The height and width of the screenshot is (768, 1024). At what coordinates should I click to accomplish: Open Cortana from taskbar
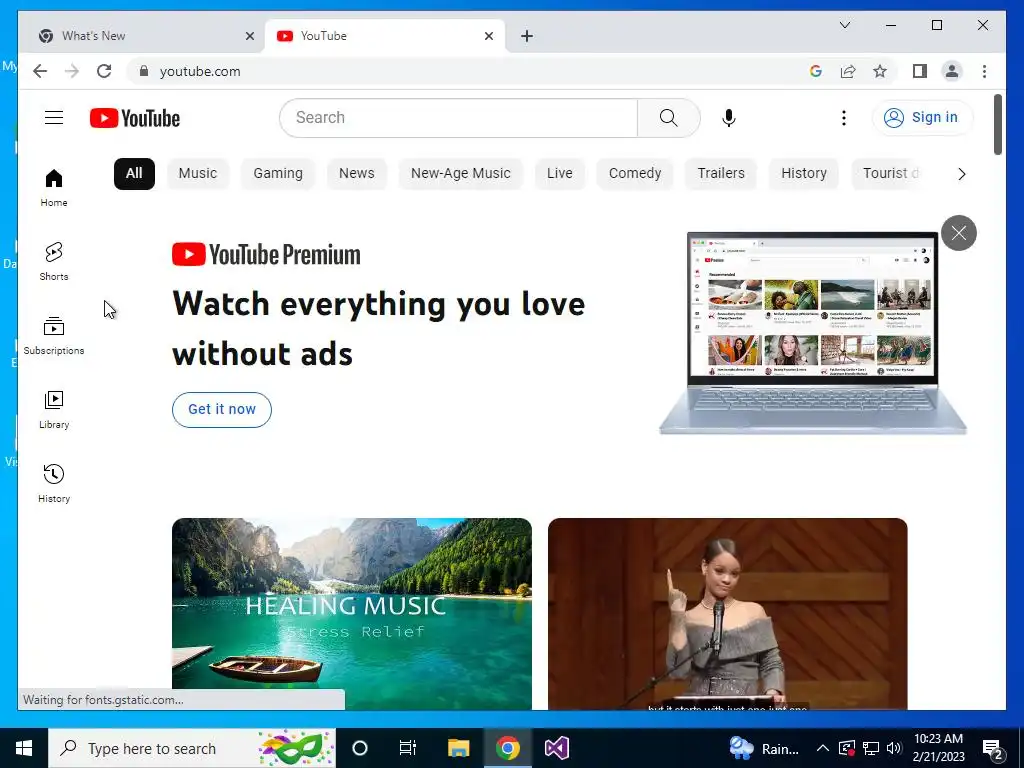coord(360,748)
